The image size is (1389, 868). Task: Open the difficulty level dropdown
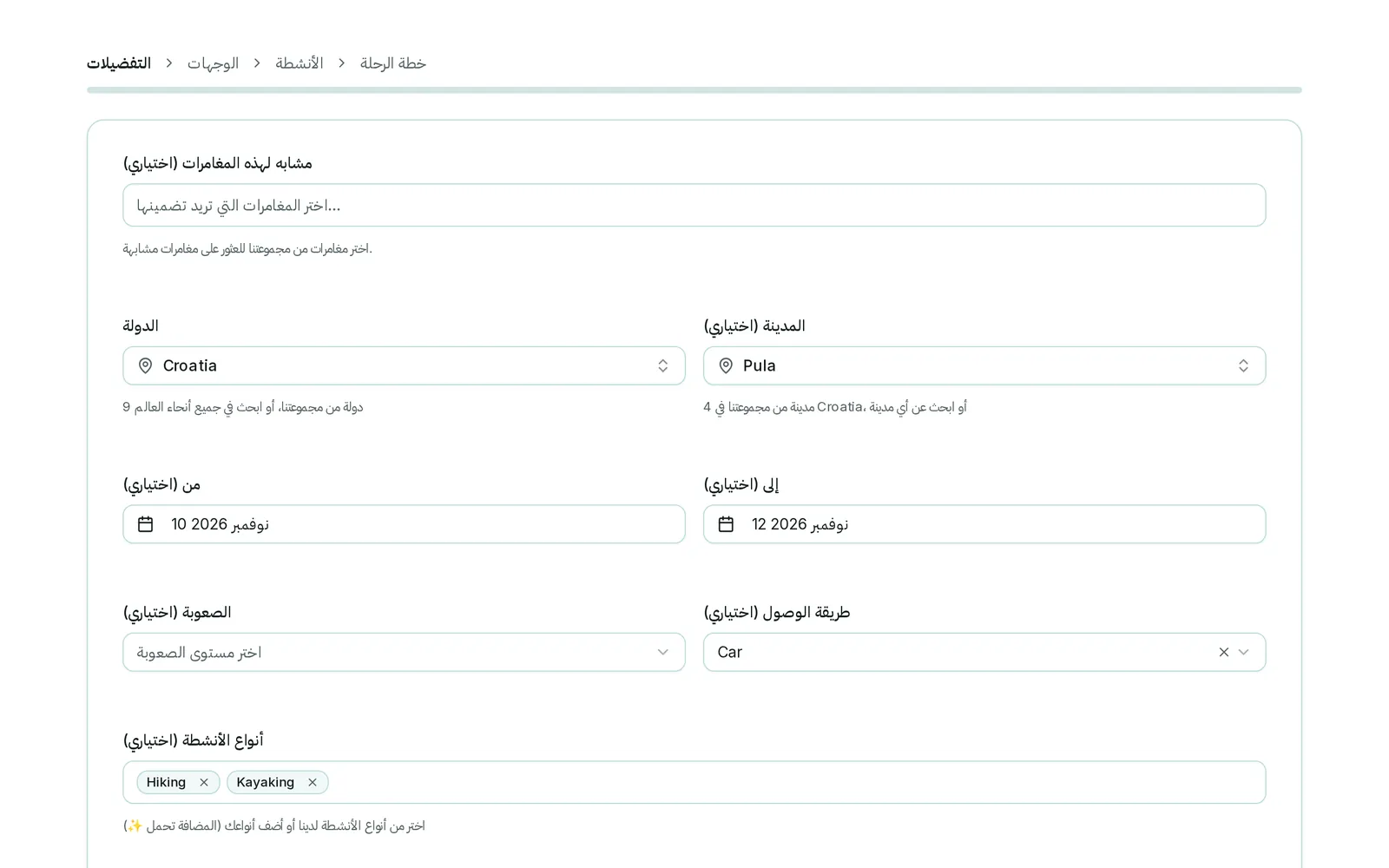[404, 652]
